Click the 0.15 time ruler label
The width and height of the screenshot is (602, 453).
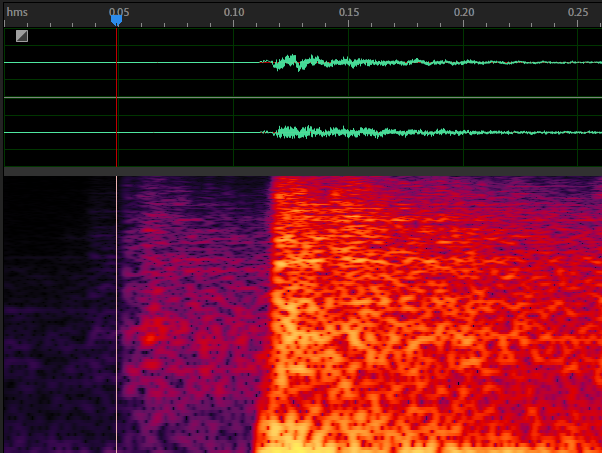tap(349, 12)
